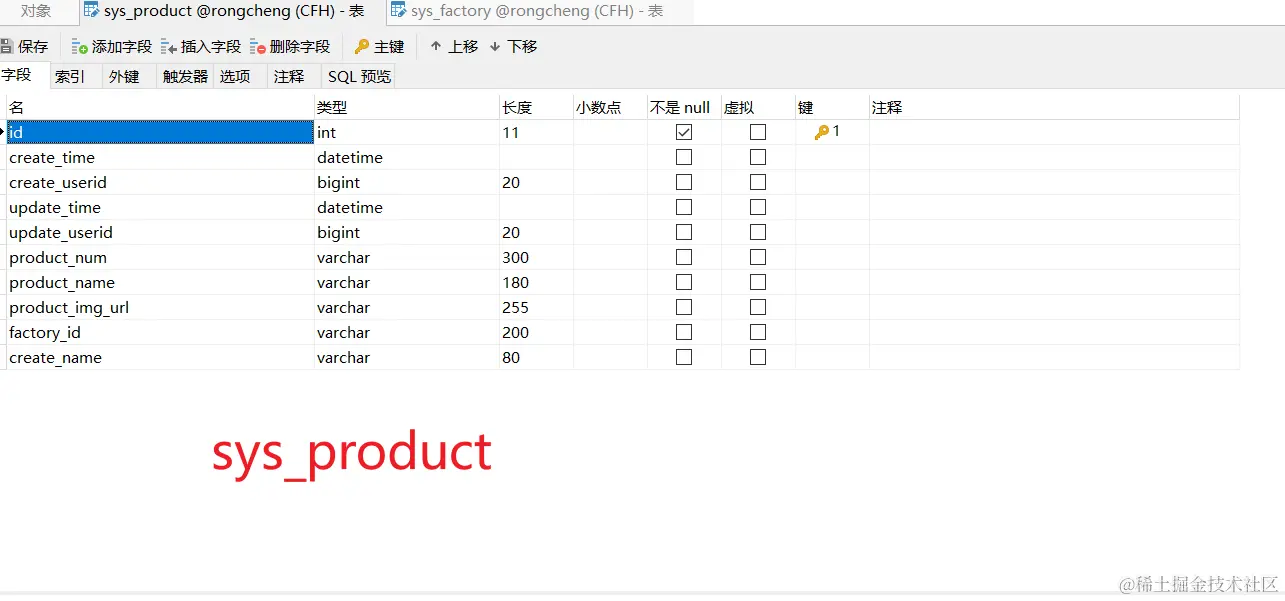Viewport: 1285px width, 601px height.
Task: Click the Move Up (上移) arrow icon
Action: coord(436,46)
